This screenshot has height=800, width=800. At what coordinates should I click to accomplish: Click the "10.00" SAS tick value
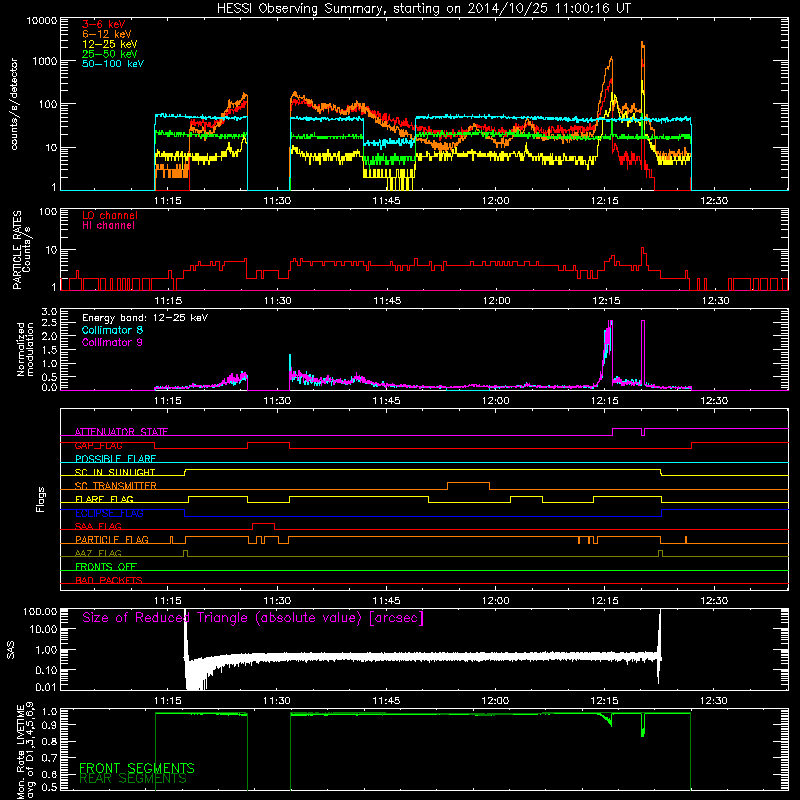[x=43, y=630]
